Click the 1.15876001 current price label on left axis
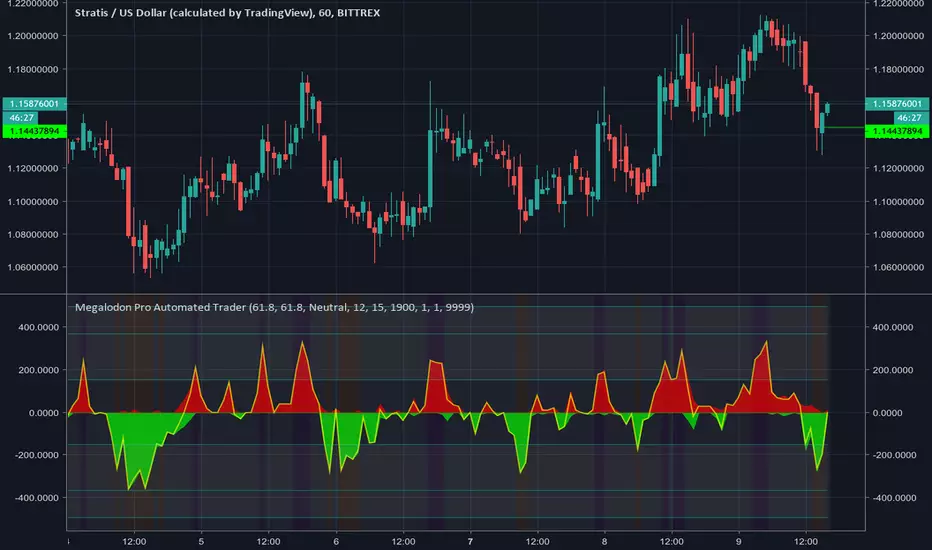932x550 pixels. [x=34, y=103]
